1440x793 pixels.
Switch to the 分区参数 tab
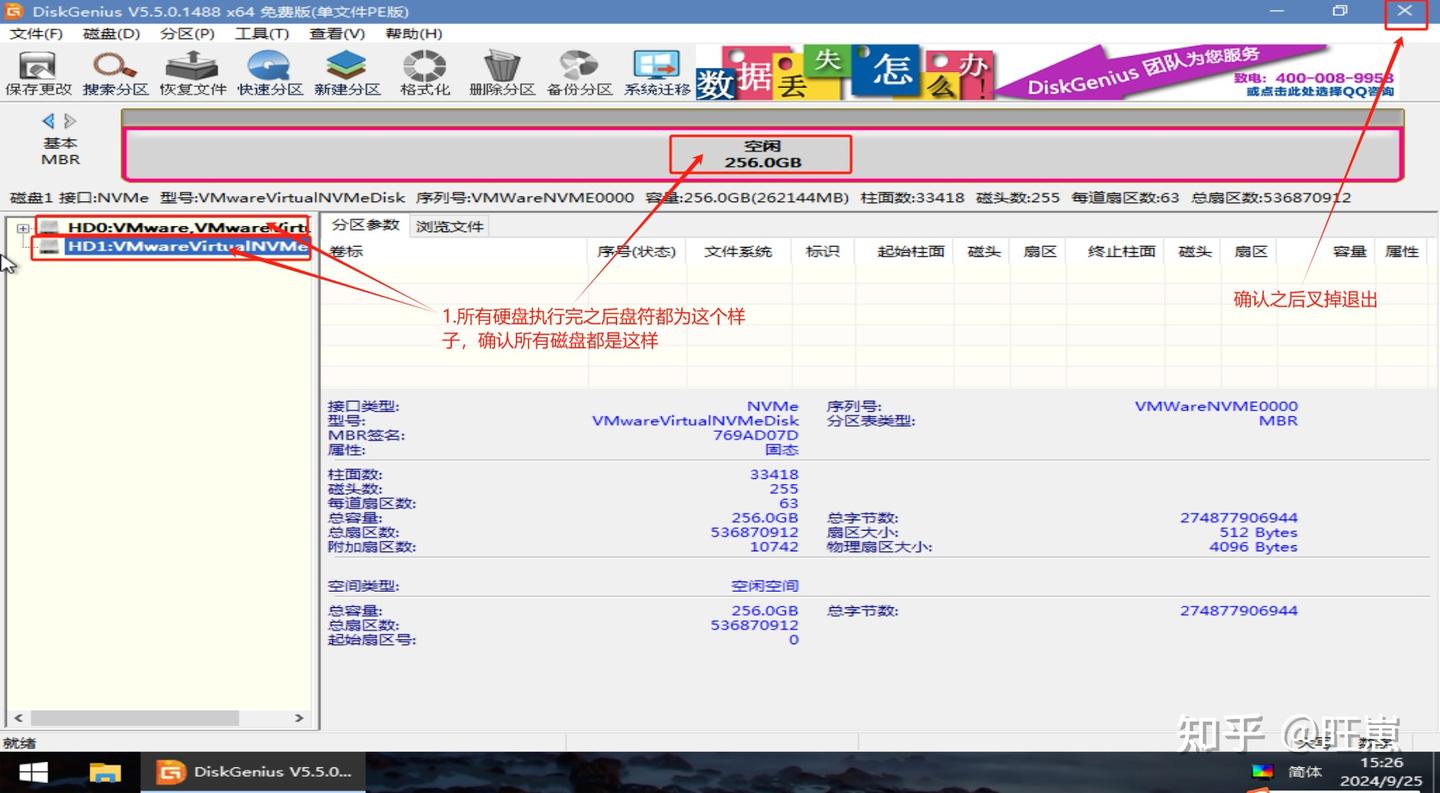point(366,225)
